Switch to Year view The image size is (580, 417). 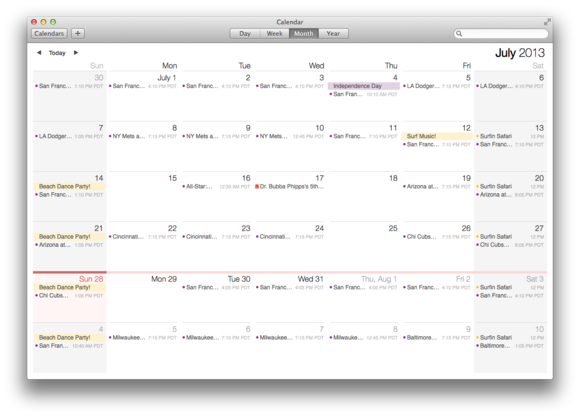[333, 34]
